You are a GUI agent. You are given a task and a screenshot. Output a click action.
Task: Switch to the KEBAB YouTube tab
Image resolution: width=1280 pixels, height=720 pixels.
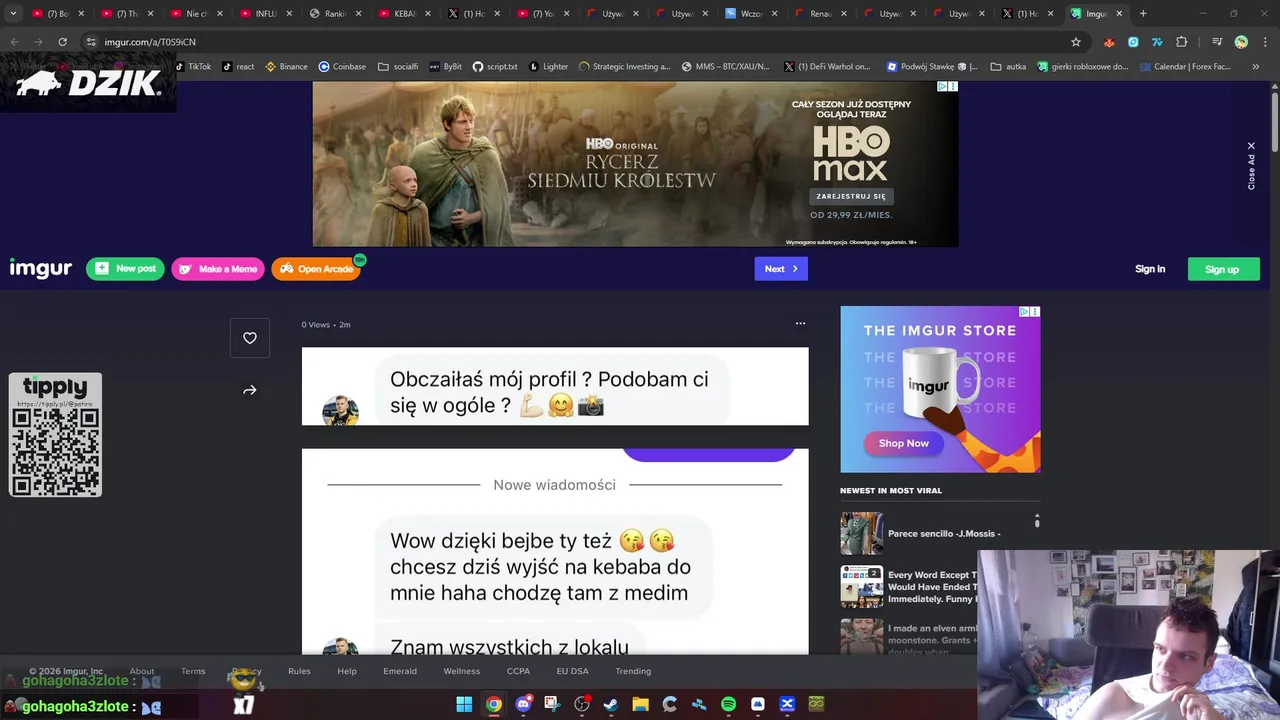pyautogui.click(x=405, y=14)
